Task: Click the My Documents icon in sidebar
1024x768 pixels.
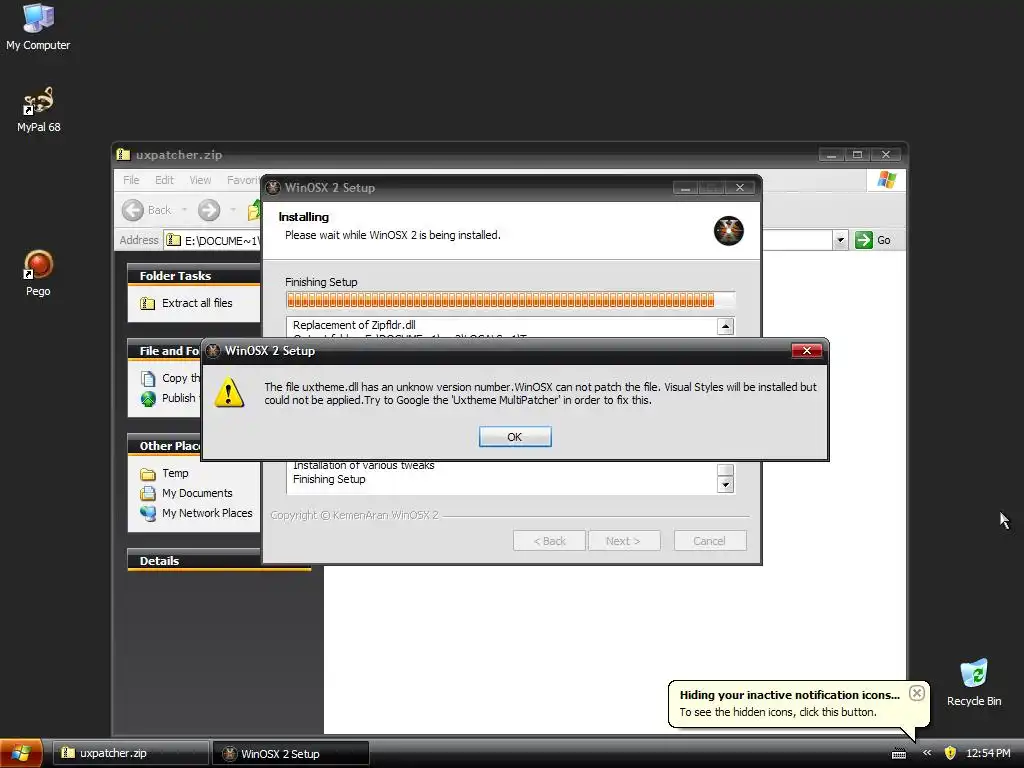Action: [x=148, y=494]
